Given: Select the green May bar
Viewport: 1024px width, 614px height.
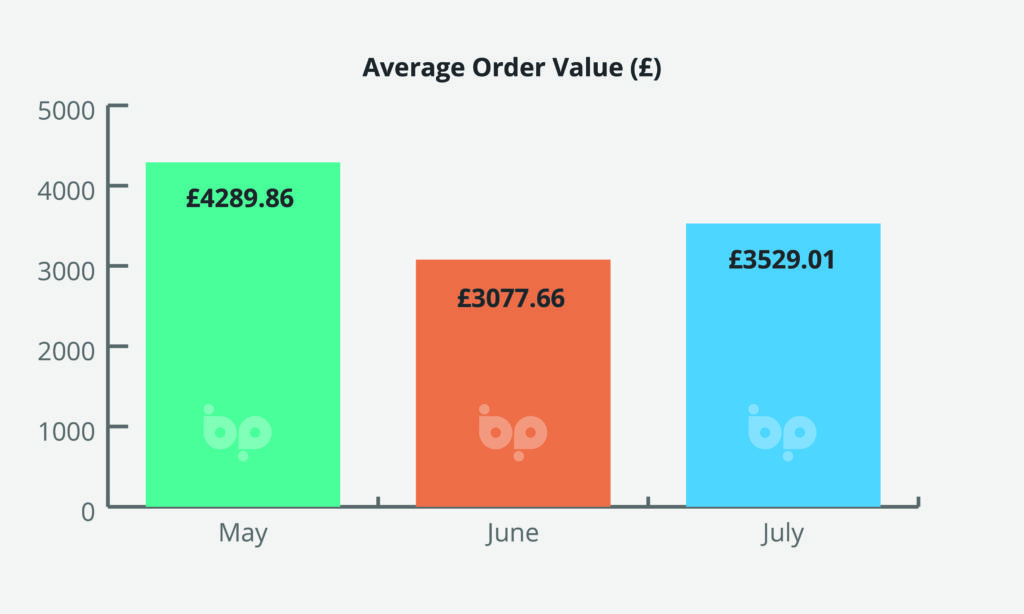Looking at the screenshot, I should 243,334.
